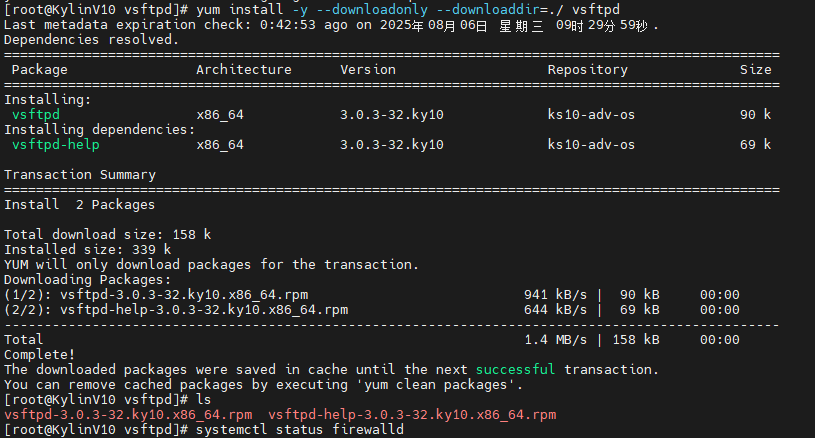Click the green vsftpd package name in table
This screenshot has width=815, height=438.
[x=36, y=115]
